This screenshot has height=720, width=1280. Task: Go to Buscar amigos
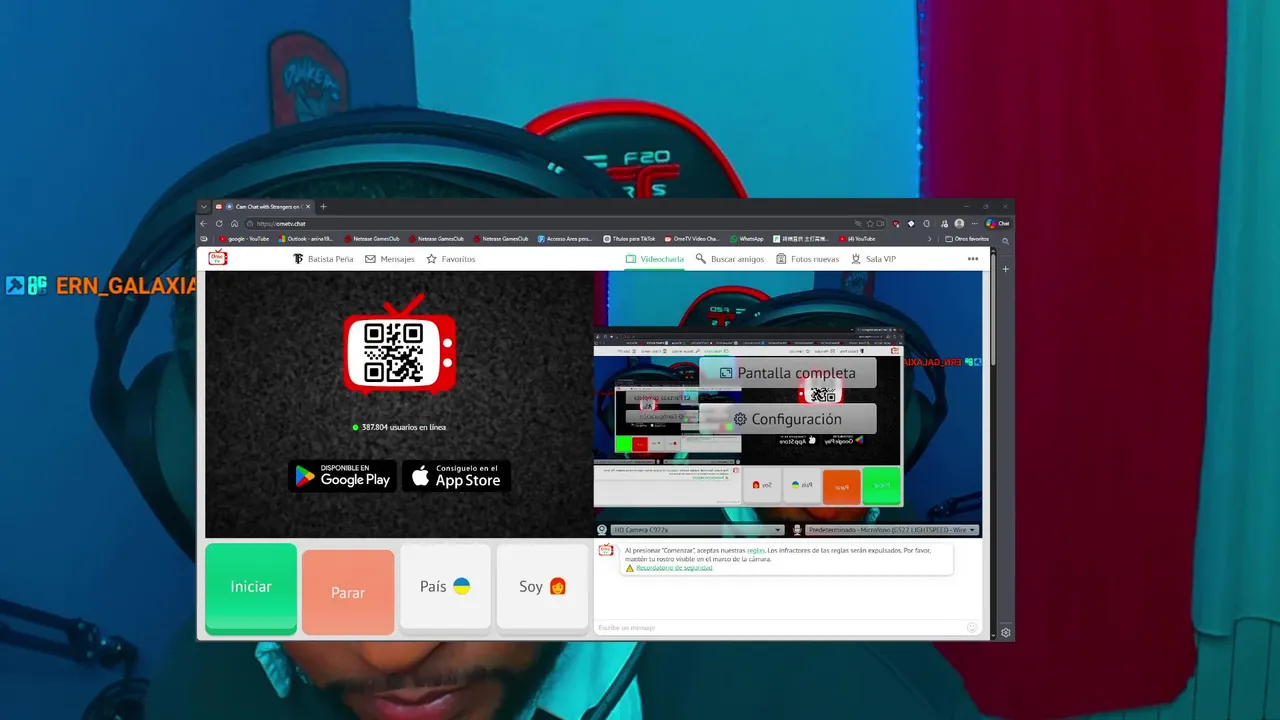coord(730,259)
